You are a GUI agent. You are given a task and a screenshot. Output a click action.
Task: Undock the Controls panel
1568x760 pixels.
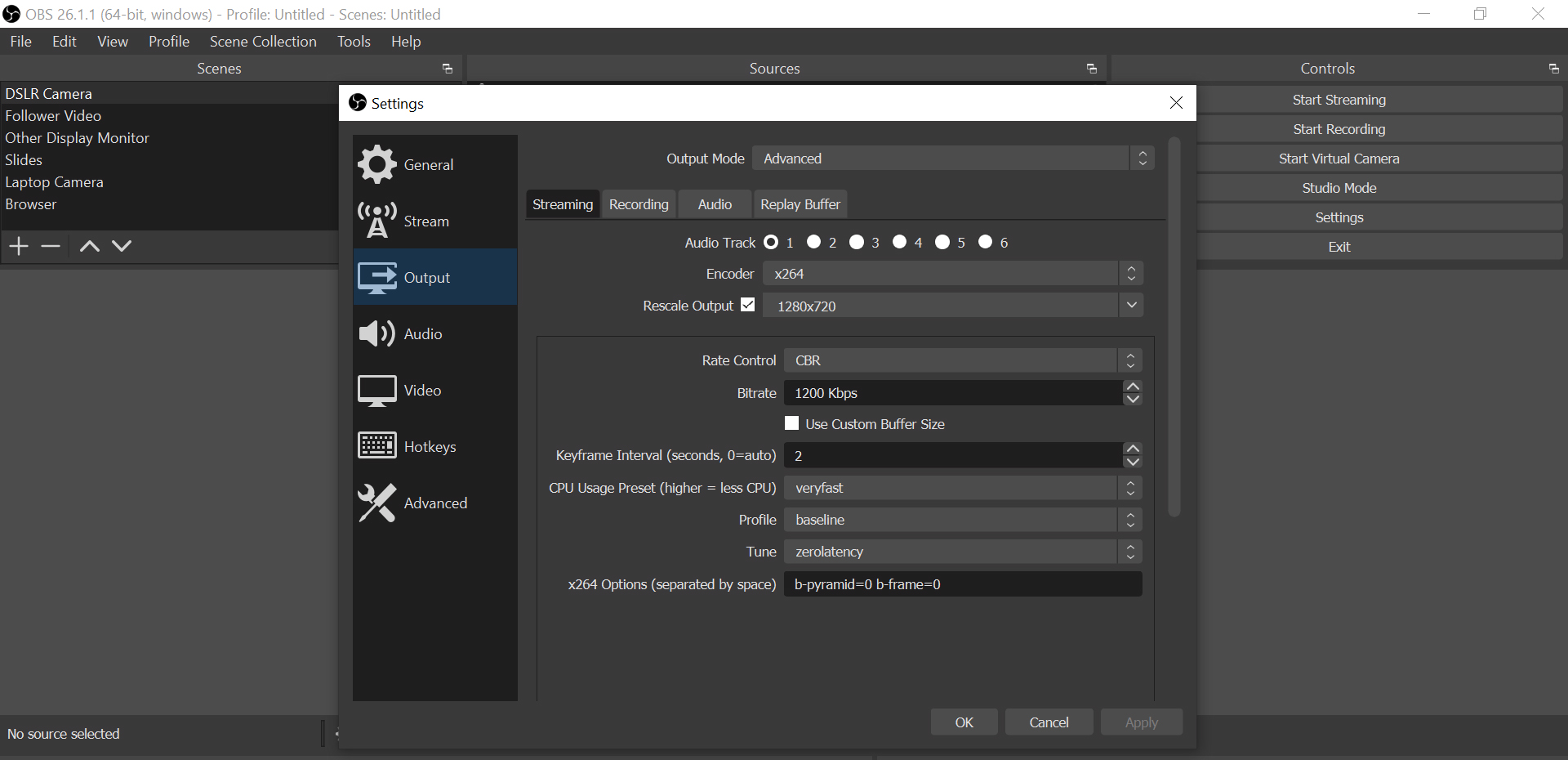1553,69
